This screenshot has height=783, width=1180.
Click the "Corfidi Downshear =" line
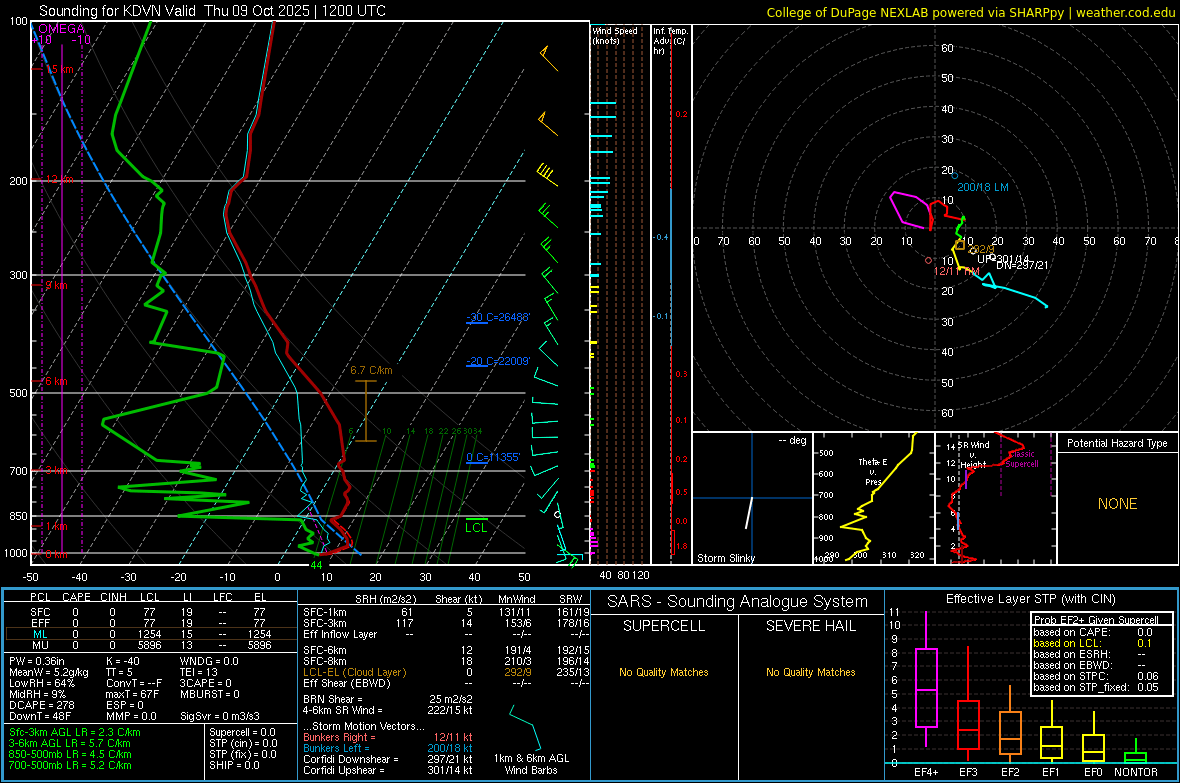[388, 759]
